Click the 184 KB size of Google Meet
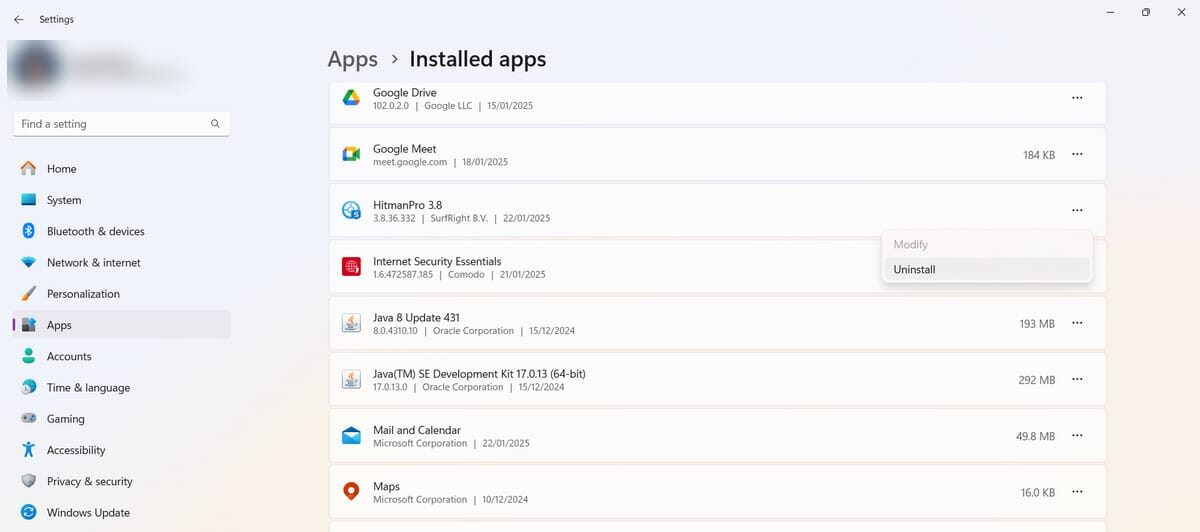Image resolution: width=1200 pixels, height=532 pixels. pos(1039,155)
